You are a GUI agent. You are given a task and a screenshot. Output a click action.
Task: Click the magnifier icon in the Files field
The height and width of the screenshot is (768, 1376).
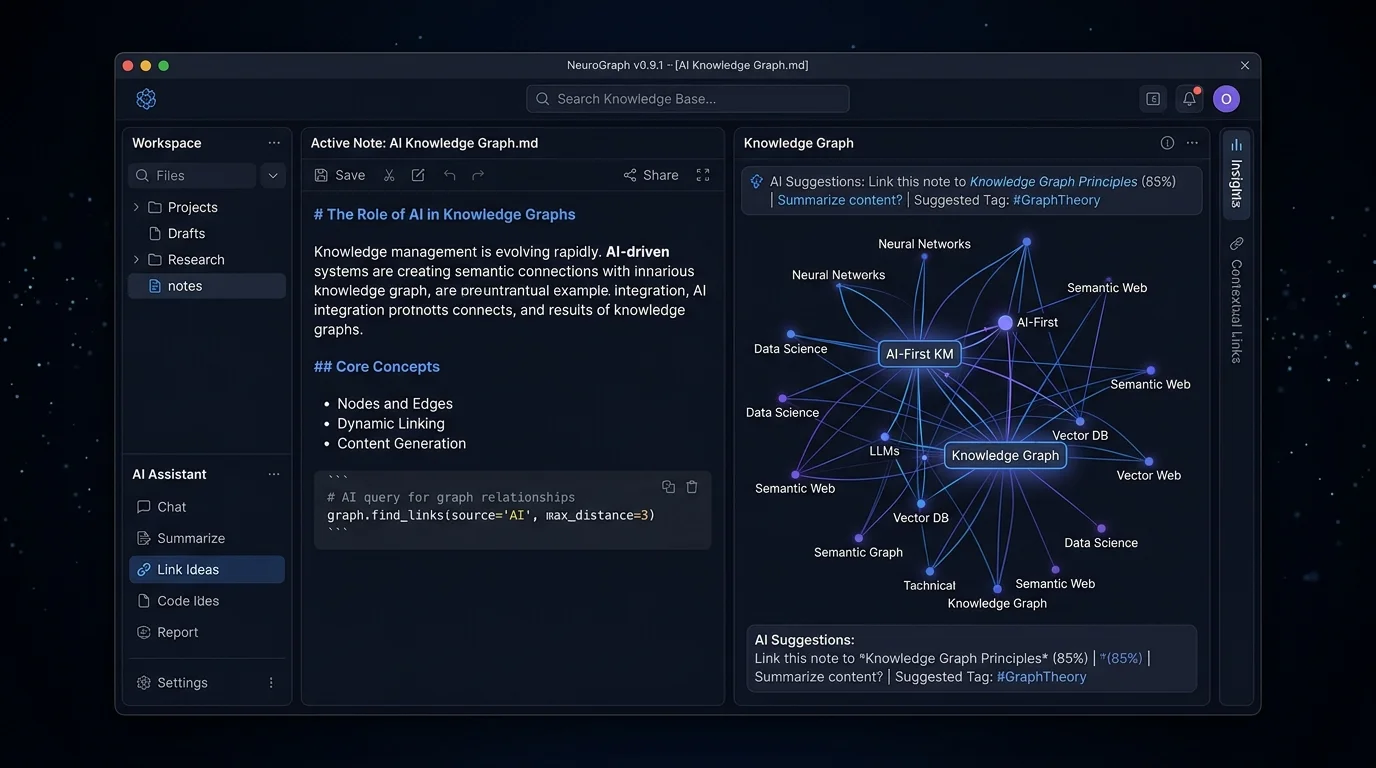(142, 175)
